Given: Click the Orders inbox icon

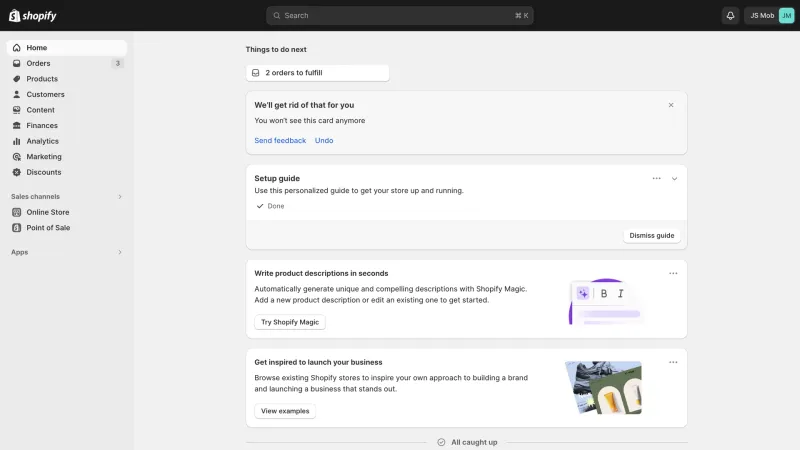Looking at the screenshot, I should pyautogui.click(x=17, y=63).
